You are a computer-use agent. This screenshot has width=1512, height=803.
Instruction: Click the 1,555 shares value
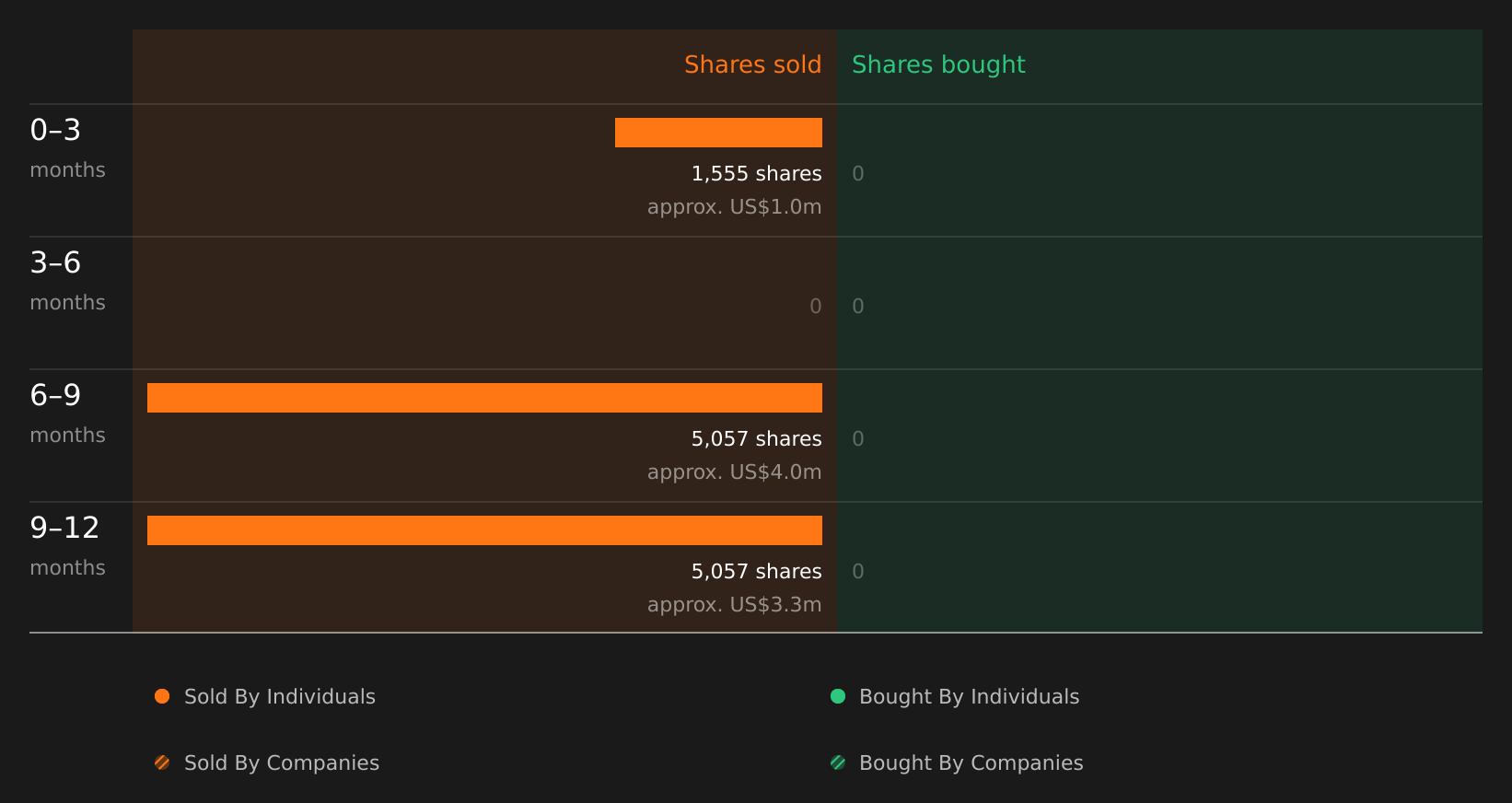point(756,174)
